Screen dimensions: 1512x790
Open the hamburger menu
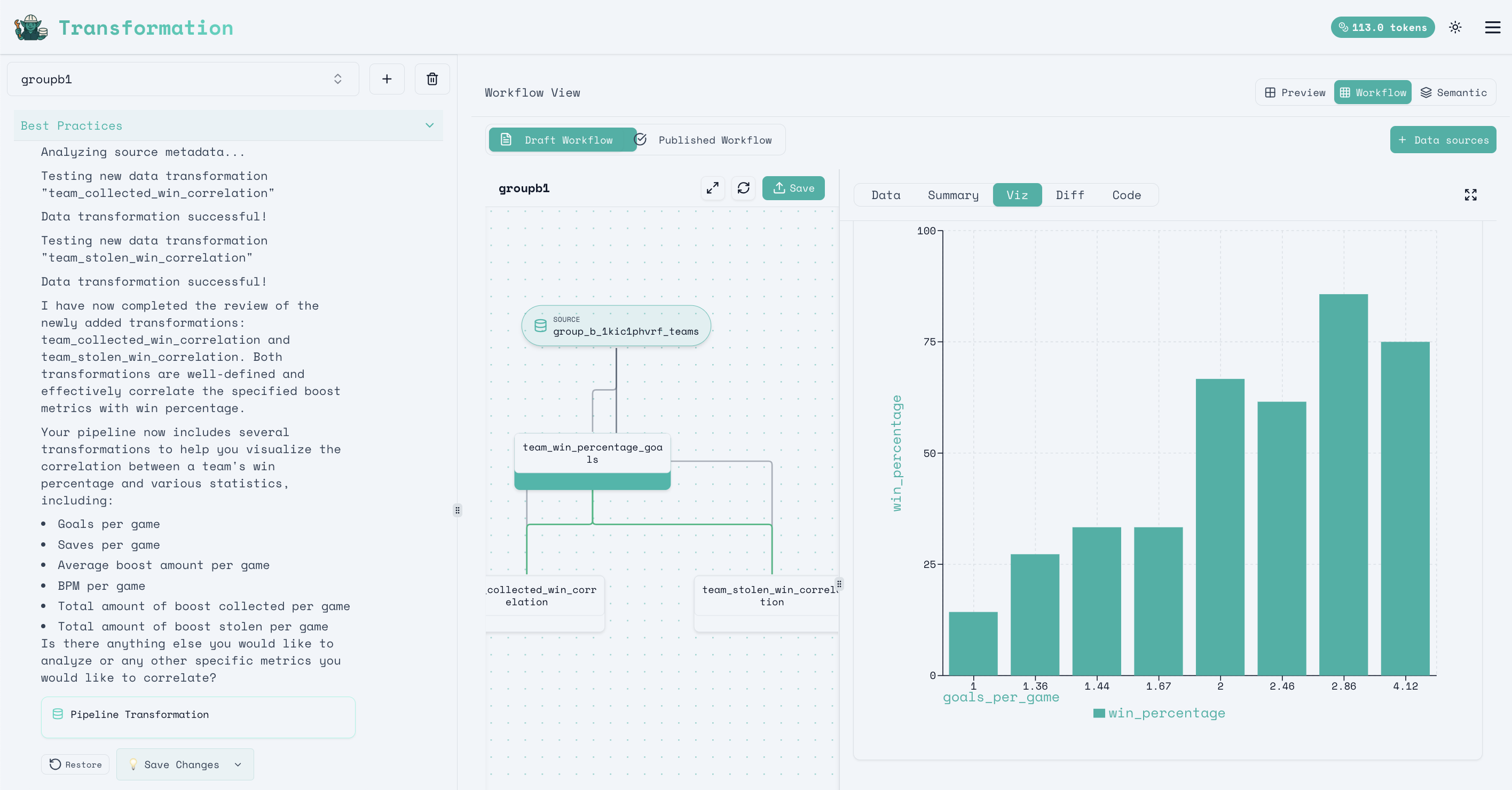pyautogui.click(x=1493, y=28)
